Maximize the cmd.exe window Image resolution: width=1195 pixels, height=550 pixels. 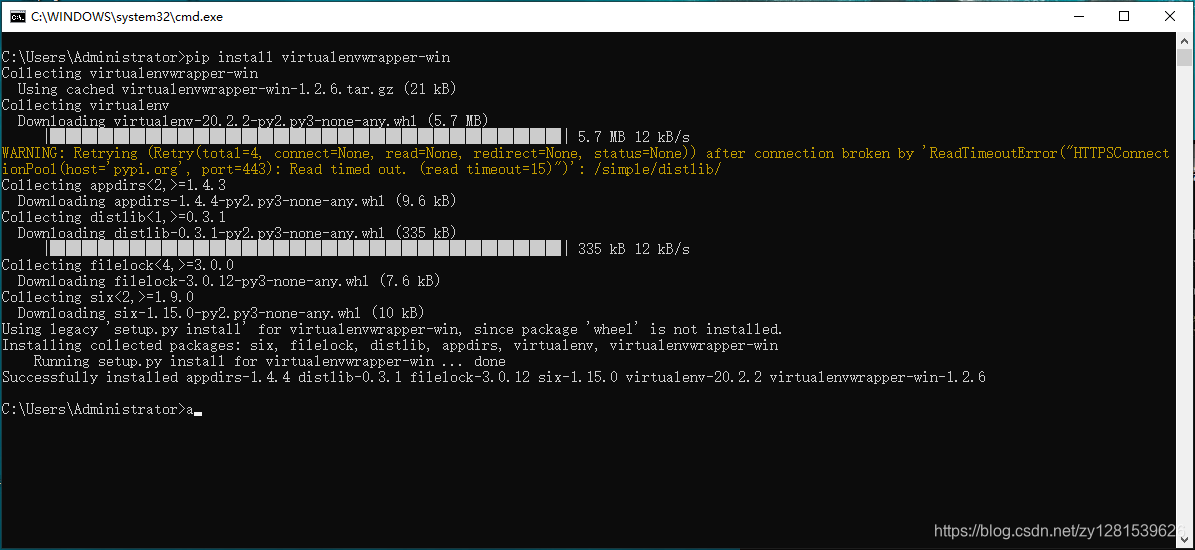click(1123, 16)
